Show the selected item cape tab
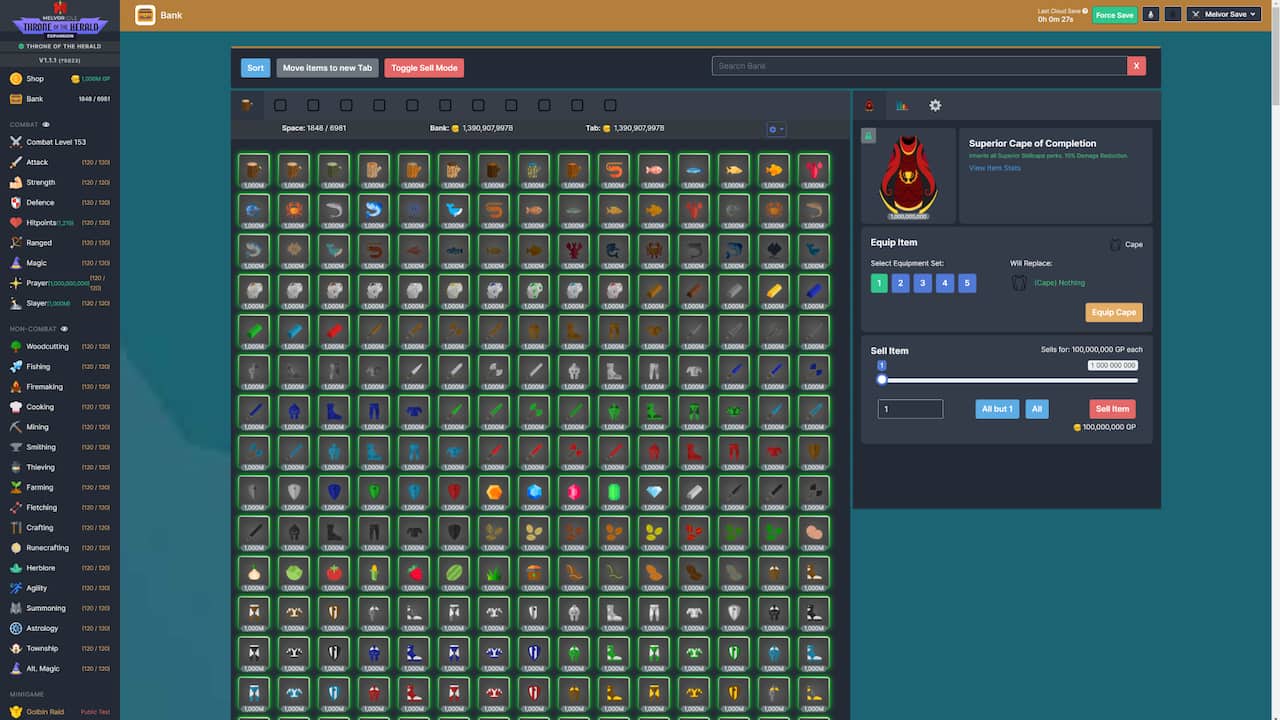The image size is (1280, 720). (x=869, y=105)
